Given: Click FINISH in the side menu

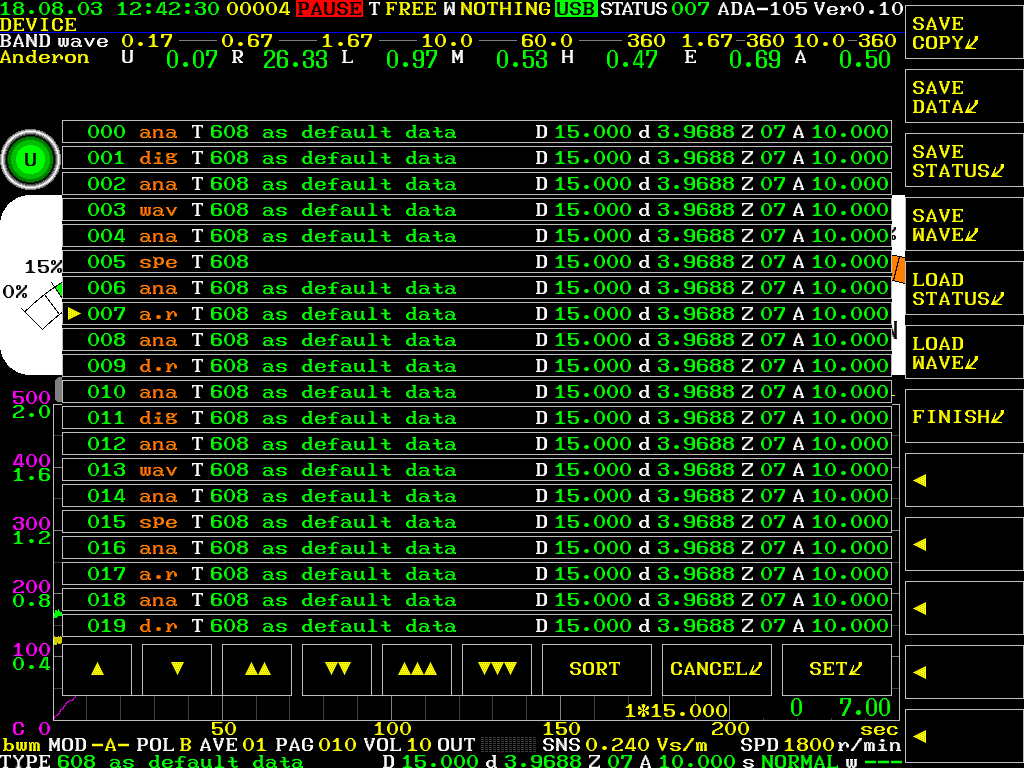Looking at the screenshot, I should pos(964,417).
